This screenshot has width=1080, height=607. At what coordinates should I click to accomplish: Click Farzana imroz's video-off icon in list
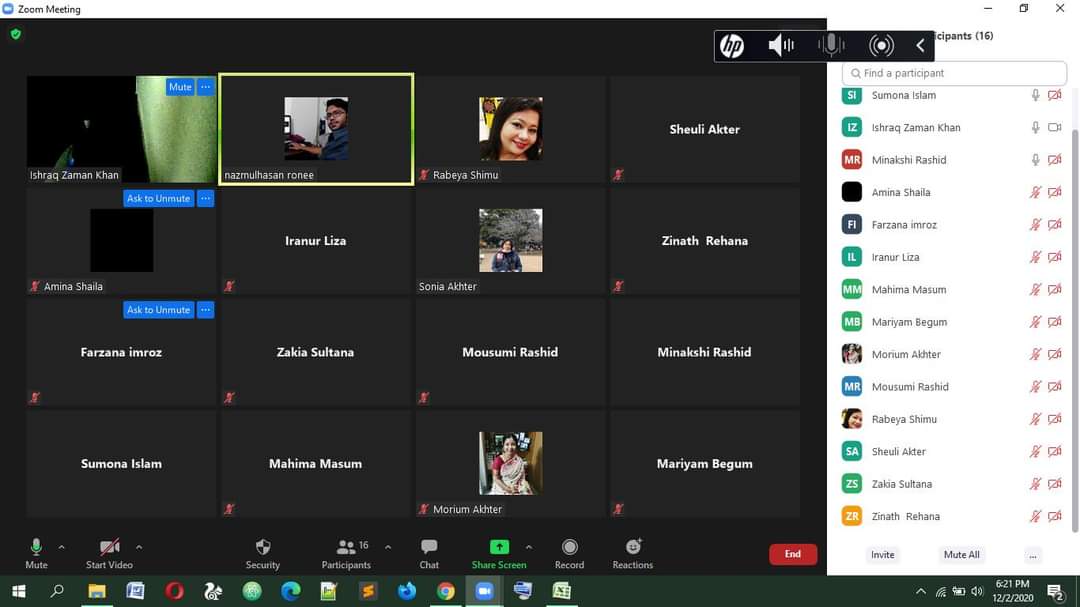1055,225
